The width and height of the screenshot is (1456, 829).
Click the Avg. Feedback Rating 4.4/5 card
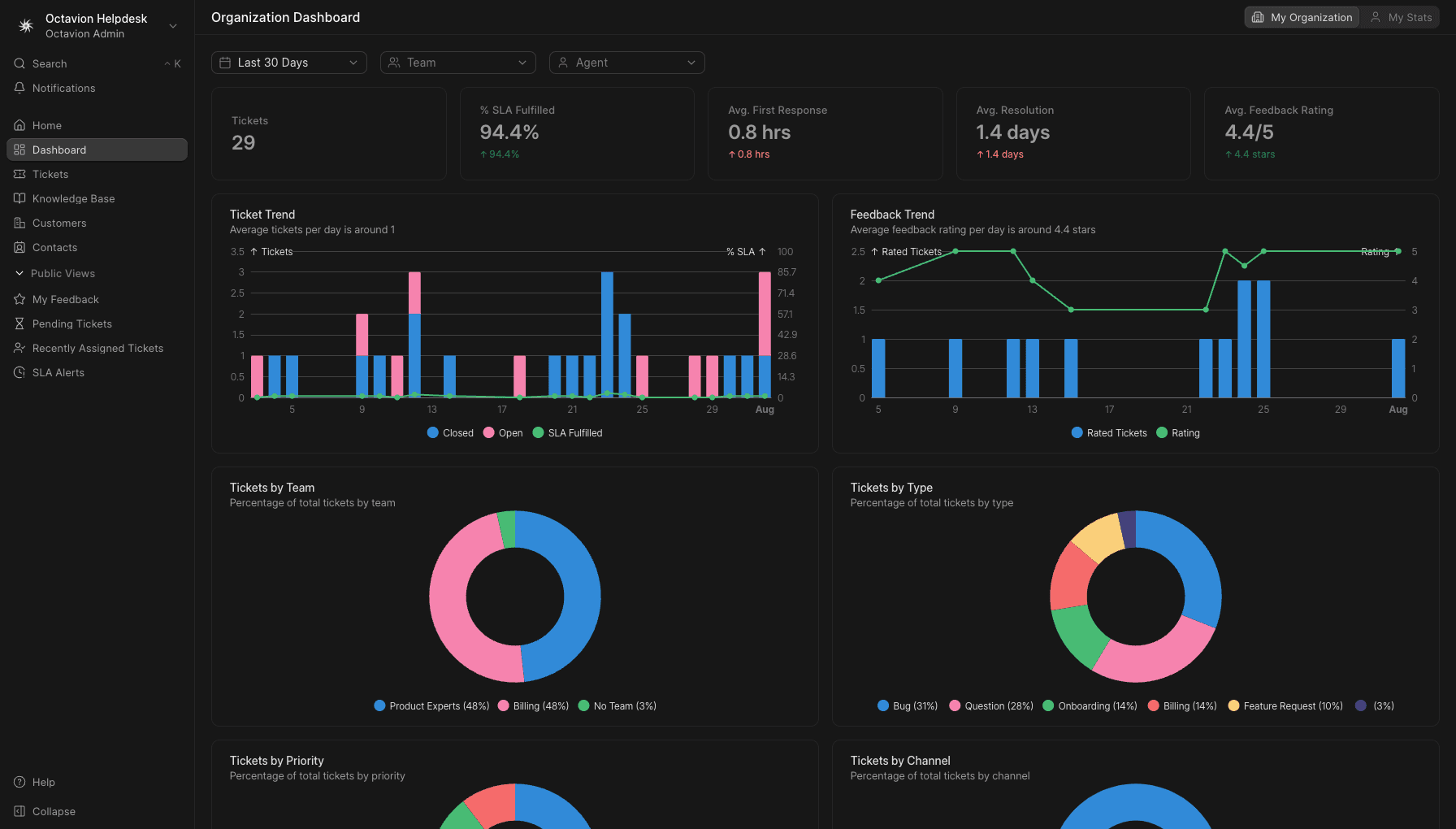(x=1321, y=133)
